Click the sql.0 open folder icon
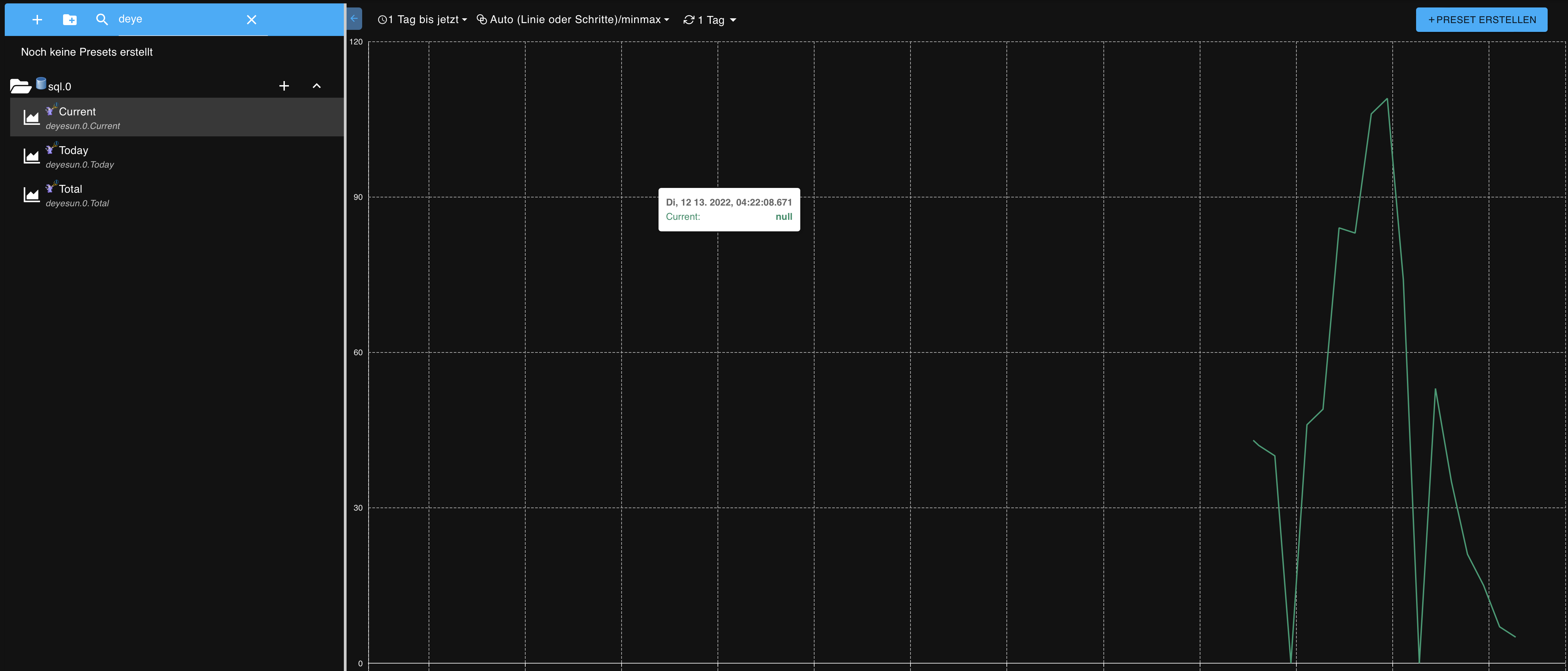The height and width of the screenshot is (671, 1568). pyautogui.click(x=20, y=87)
